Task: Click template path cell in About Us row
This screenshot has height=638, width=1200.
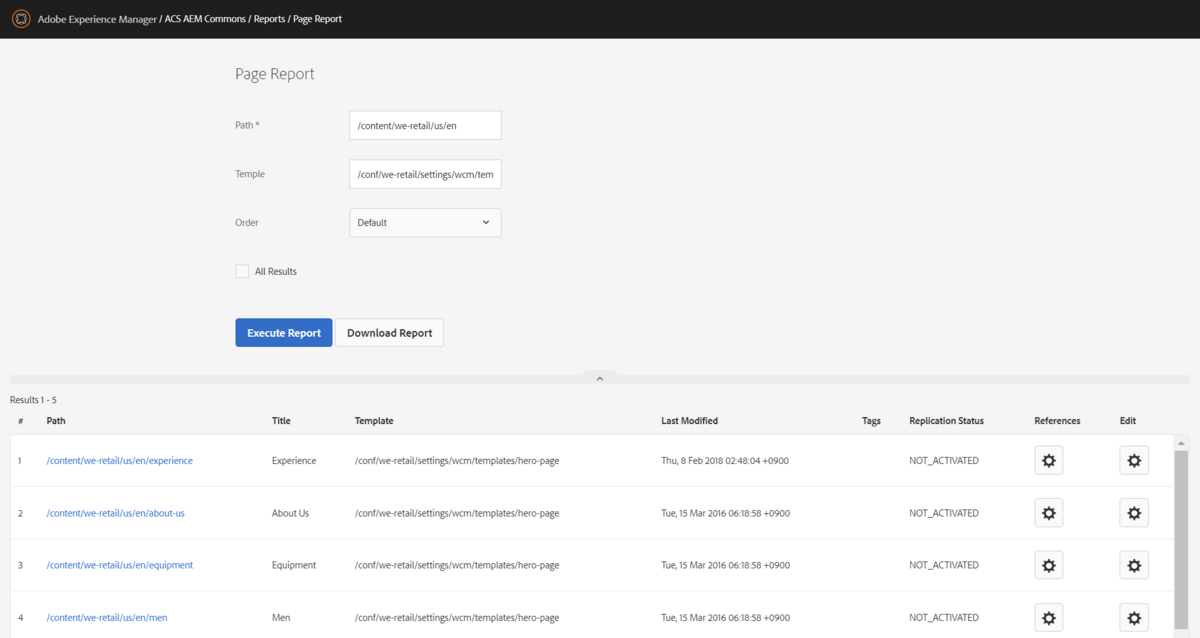Action: [457, 513]
